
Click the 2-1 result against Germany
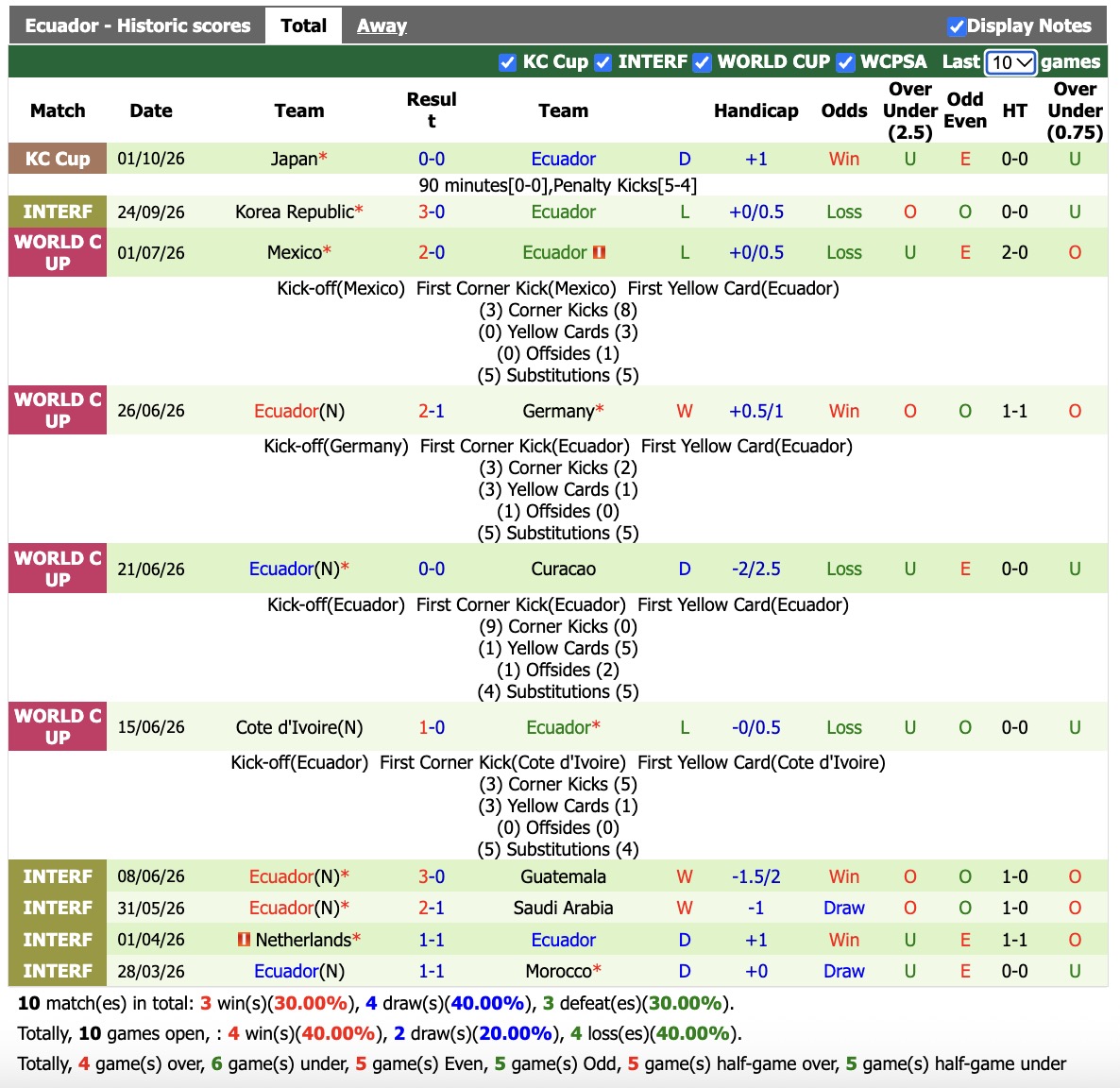click(432, 411)
